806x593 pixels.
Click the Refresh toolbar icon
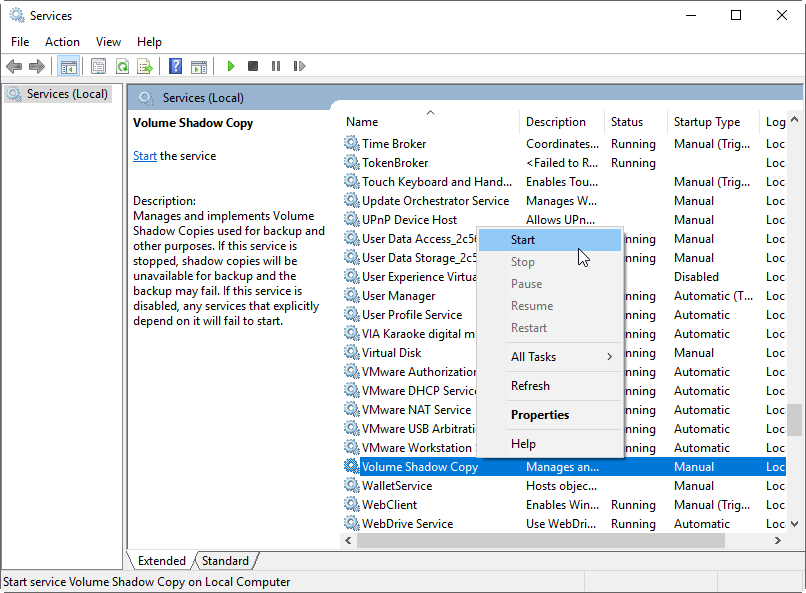[x=122, y=66]
